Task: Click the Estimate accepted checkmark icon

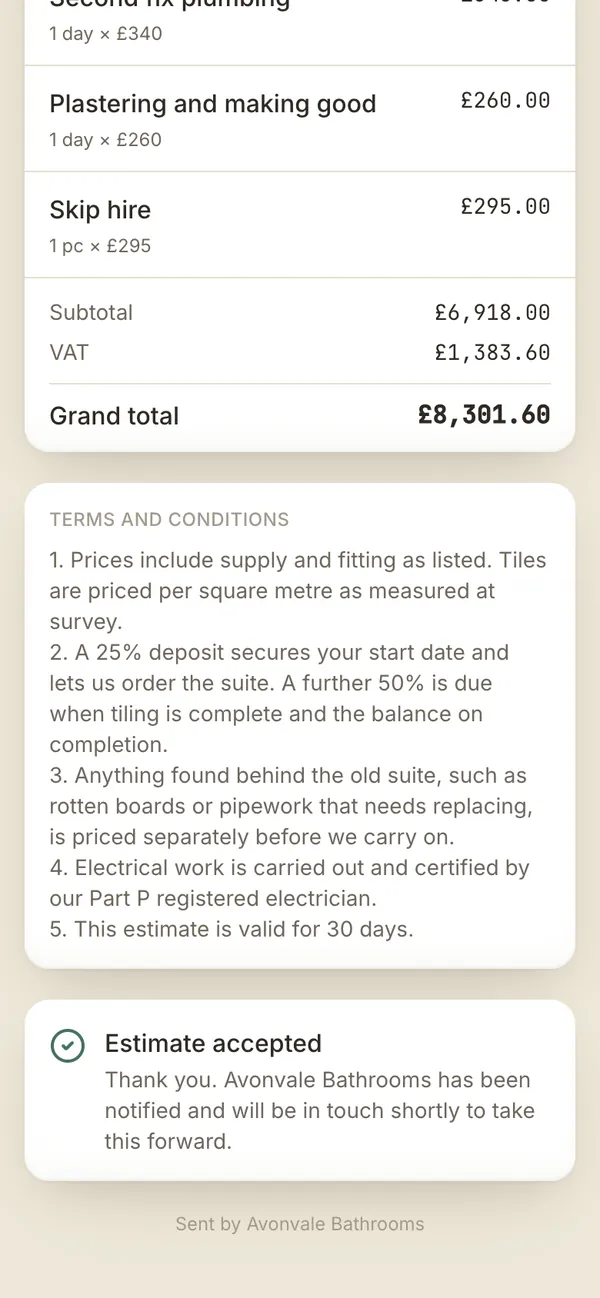Action: click(x=67, y=1046)
